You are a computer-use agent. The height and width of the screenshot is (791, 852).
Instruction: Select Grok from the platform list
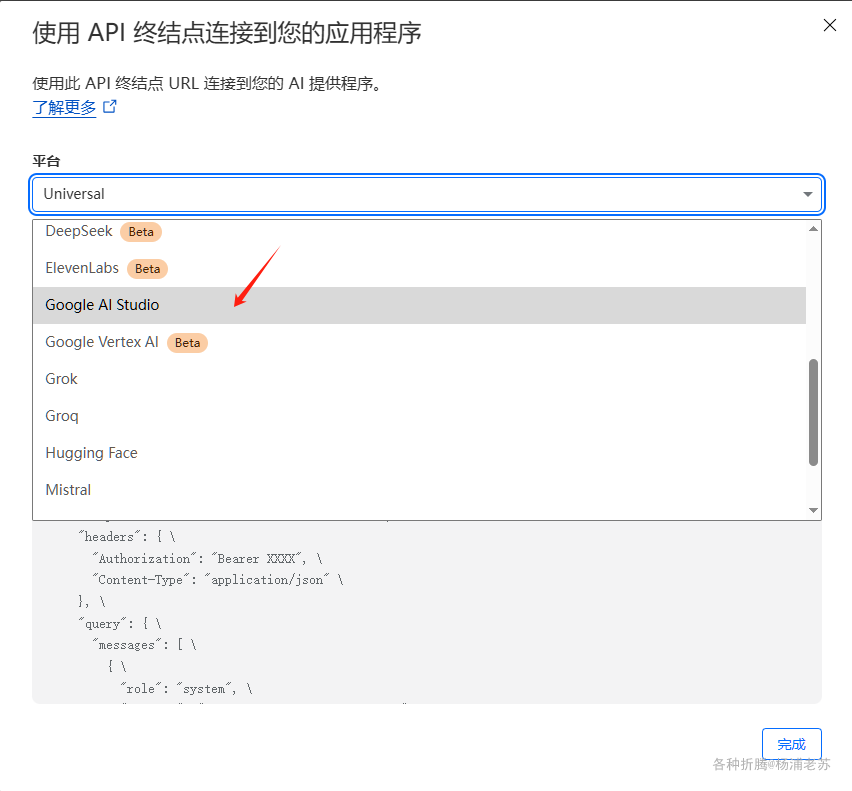[419, 379]
